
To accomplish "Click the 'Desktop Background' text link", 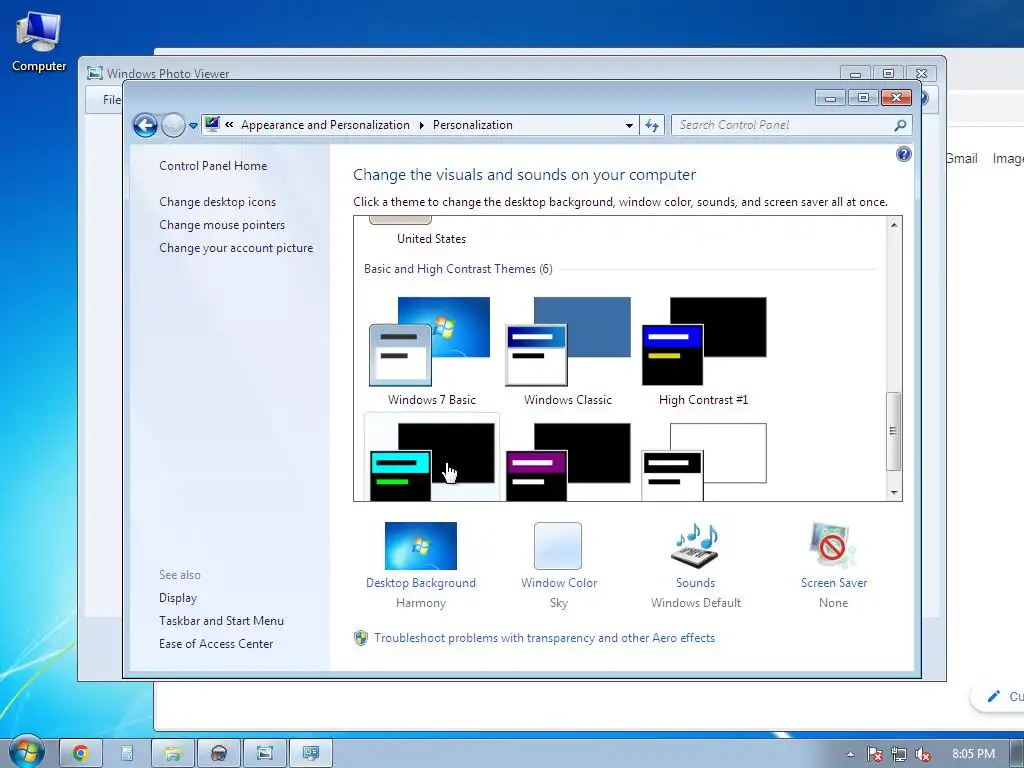I will pyautogui.click(x=421, y=583).
